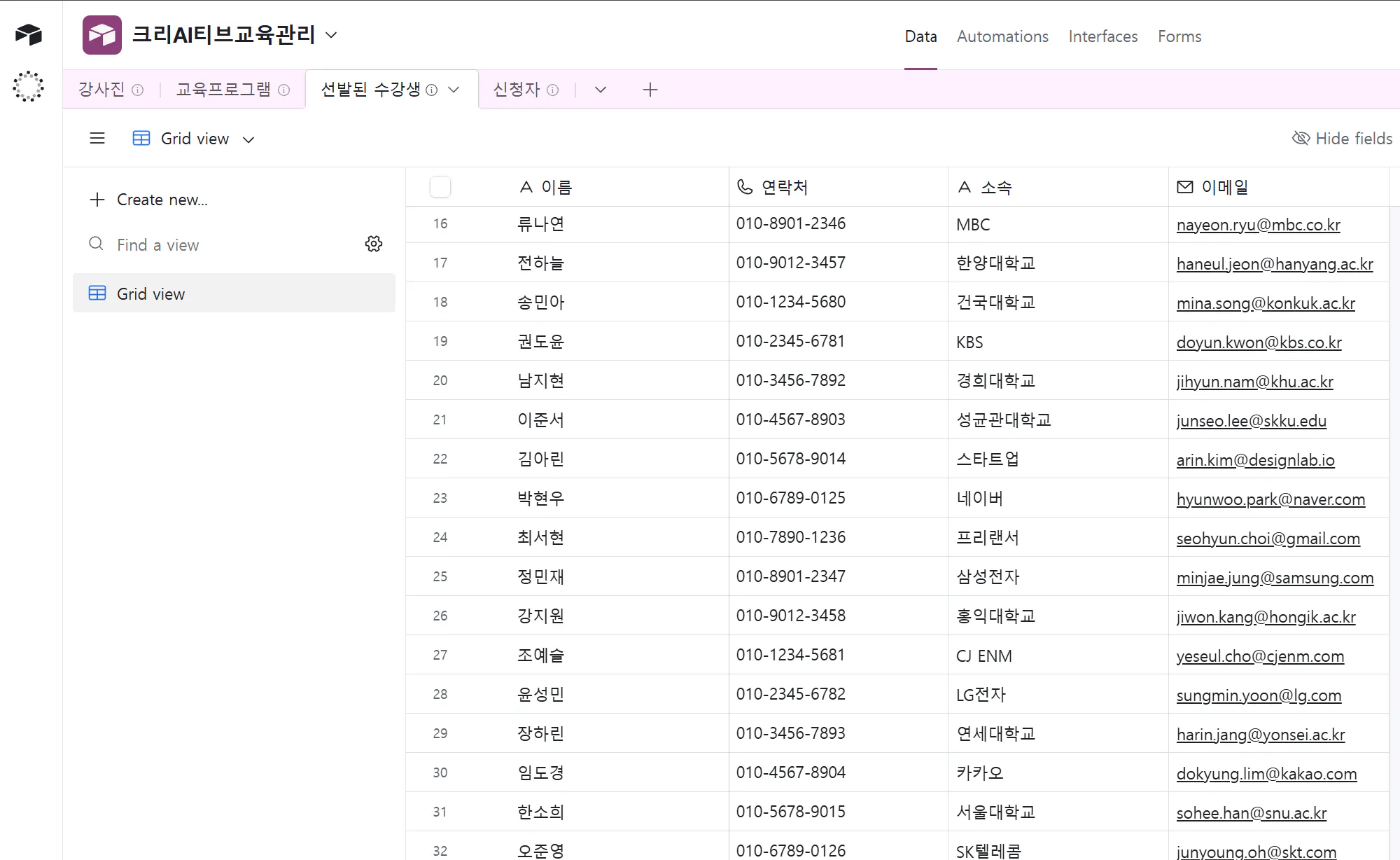Select the Grid view icon in the sidebar
The image size is (1400, 860).
(97, 293)
